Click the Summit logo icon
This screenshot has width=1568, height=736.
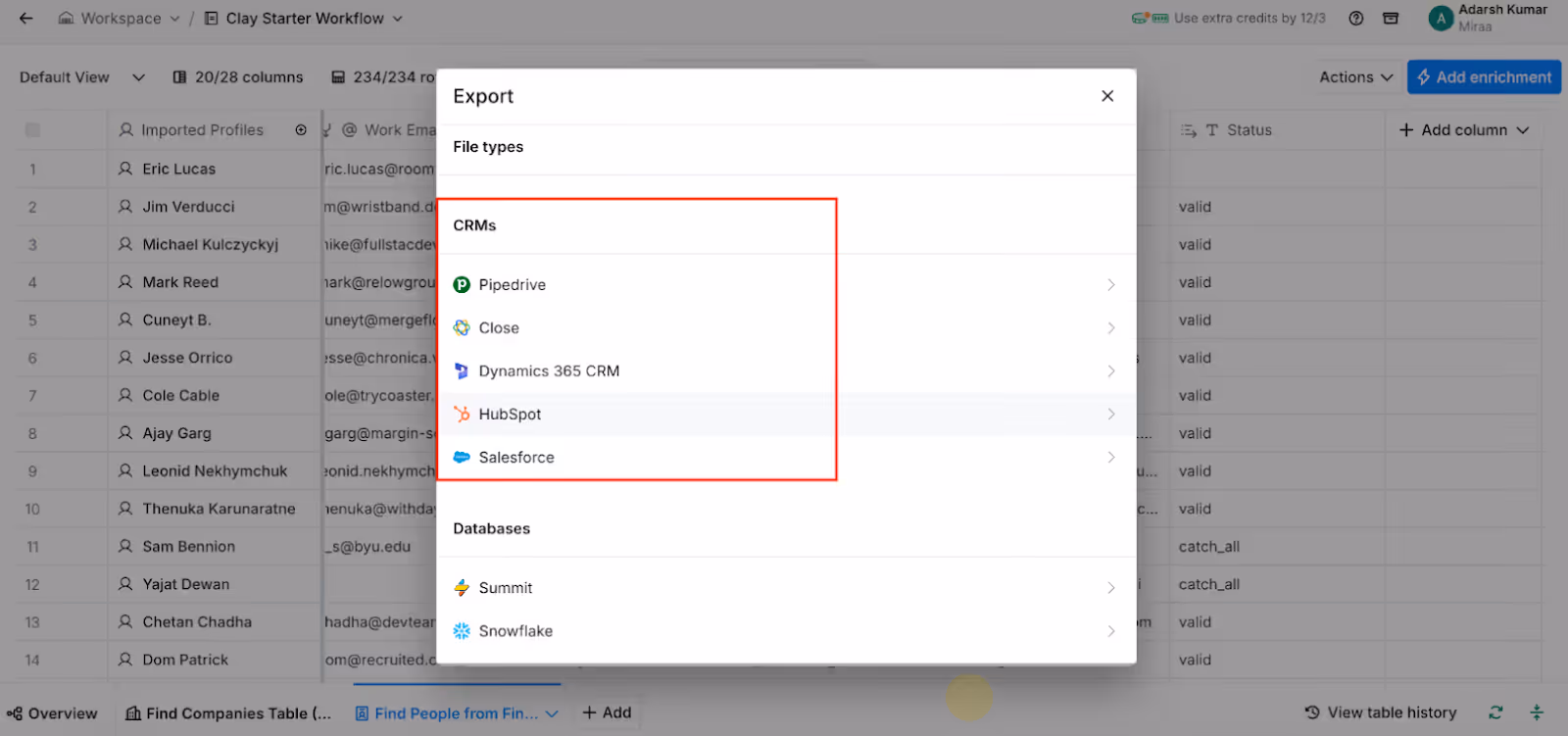[462, 588]
